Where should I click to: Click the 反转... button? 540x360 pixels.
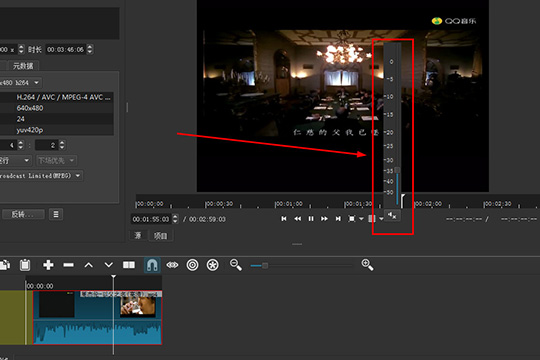click(23, 214)
